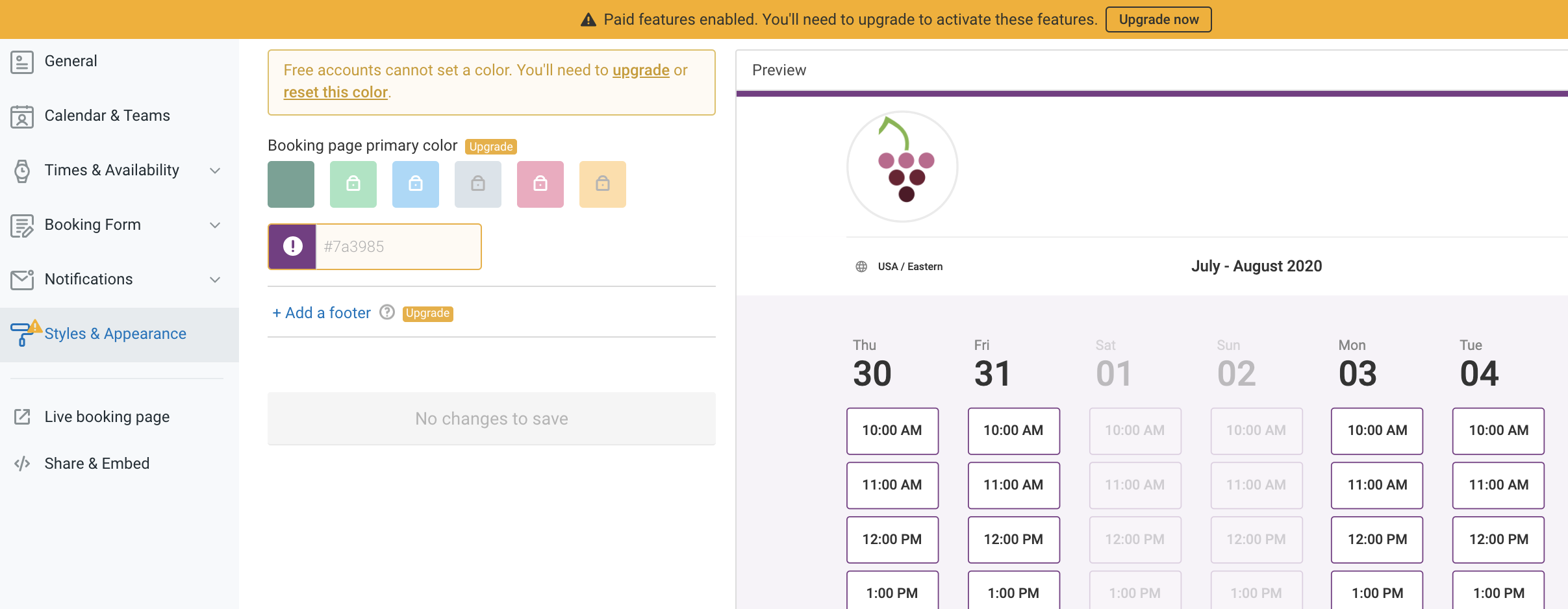Click the hex color code input field

[398, 247]
